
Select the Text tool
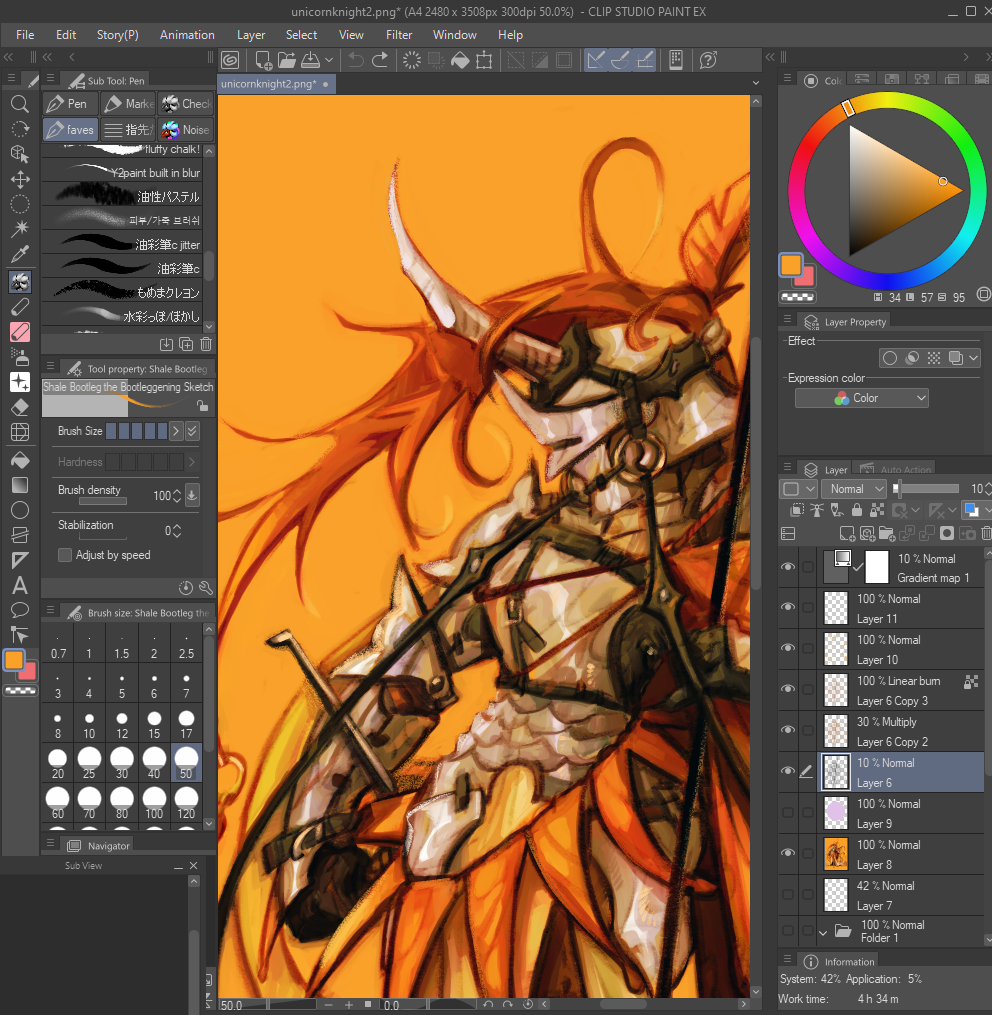pyautogui.click(x=19, y=586)
